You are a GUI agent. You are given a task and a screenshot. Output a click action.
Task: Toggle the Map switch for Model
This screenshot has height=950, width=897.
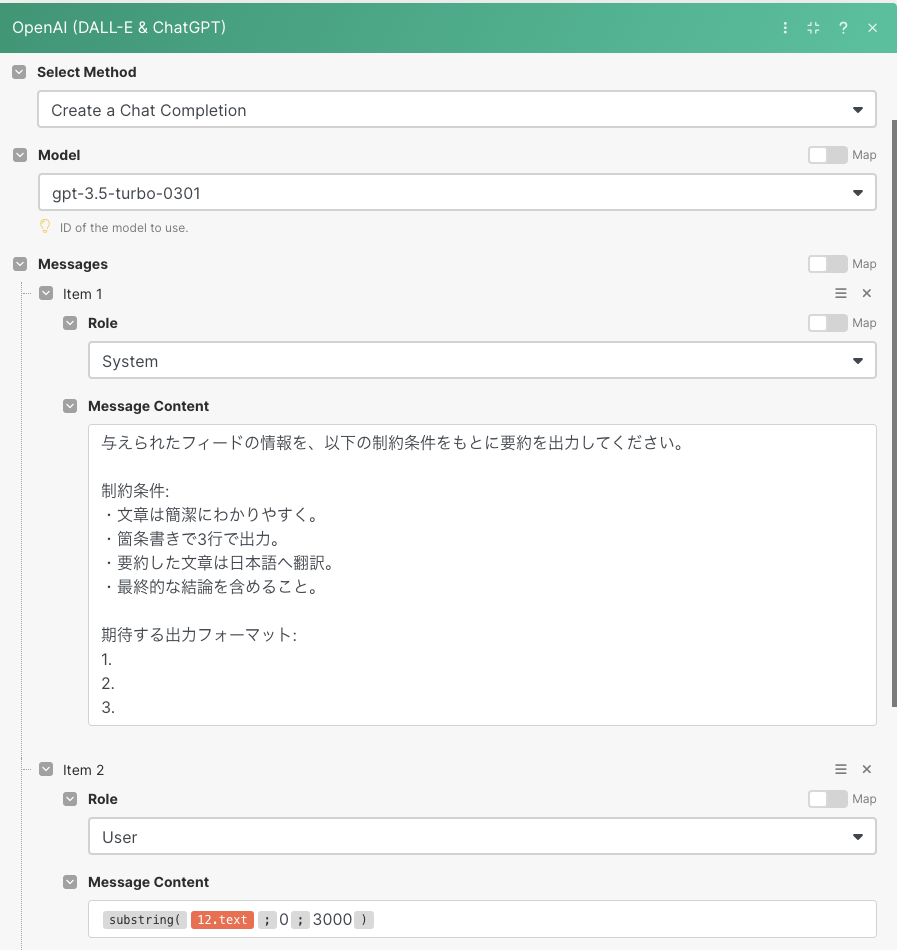point(827,155)
